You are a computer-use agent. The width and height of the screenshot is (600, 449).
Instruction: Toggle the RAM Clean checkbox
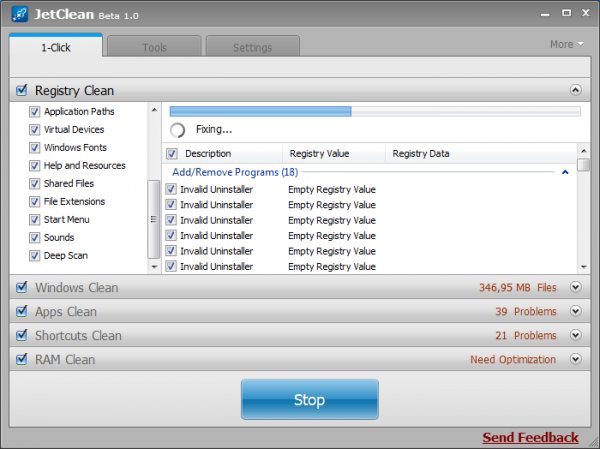pos(22,359)
